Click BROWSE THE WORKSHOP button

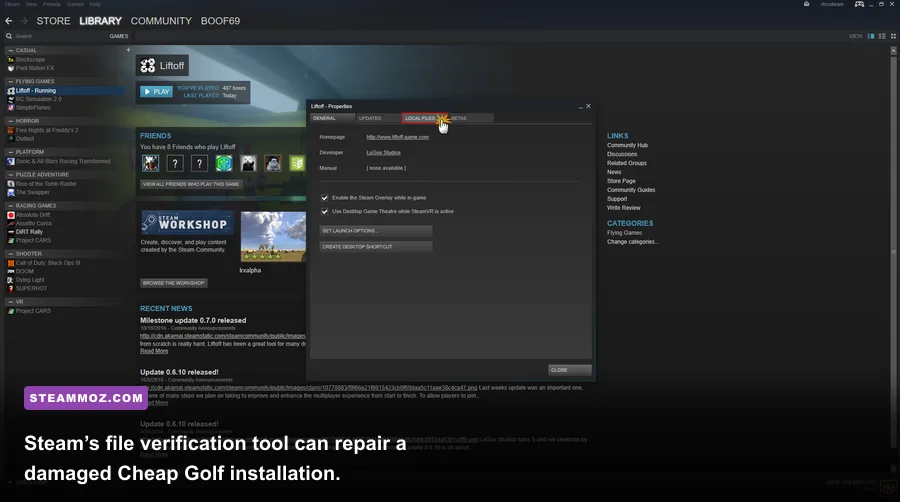173,283
